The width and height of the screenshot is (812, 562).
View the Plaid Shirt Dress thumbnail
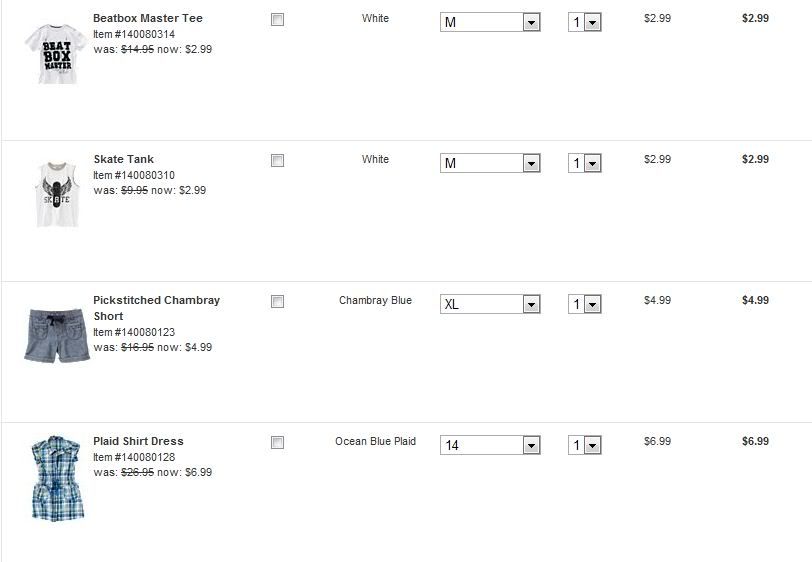click(x=56, y=478)
